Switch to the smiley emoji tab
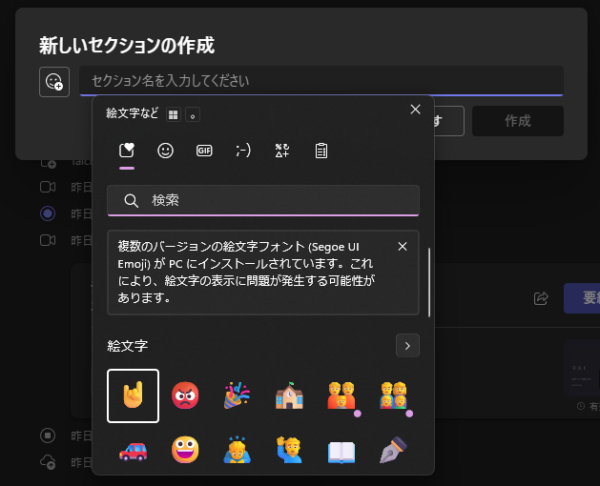This screenshot has height=486, width=600. pyautogui.click(x=166, y=151)
